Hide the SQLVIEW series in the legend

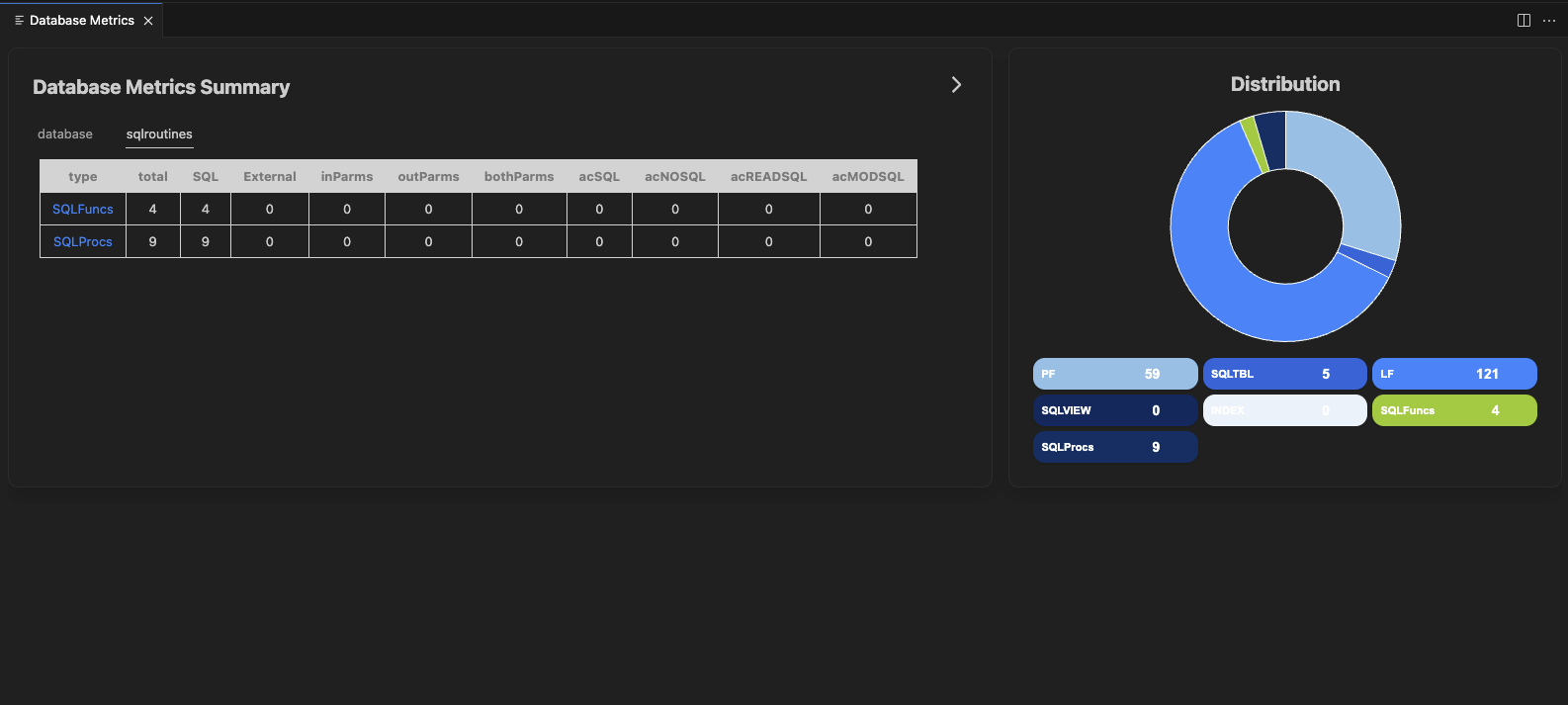tap(1114, 410)
